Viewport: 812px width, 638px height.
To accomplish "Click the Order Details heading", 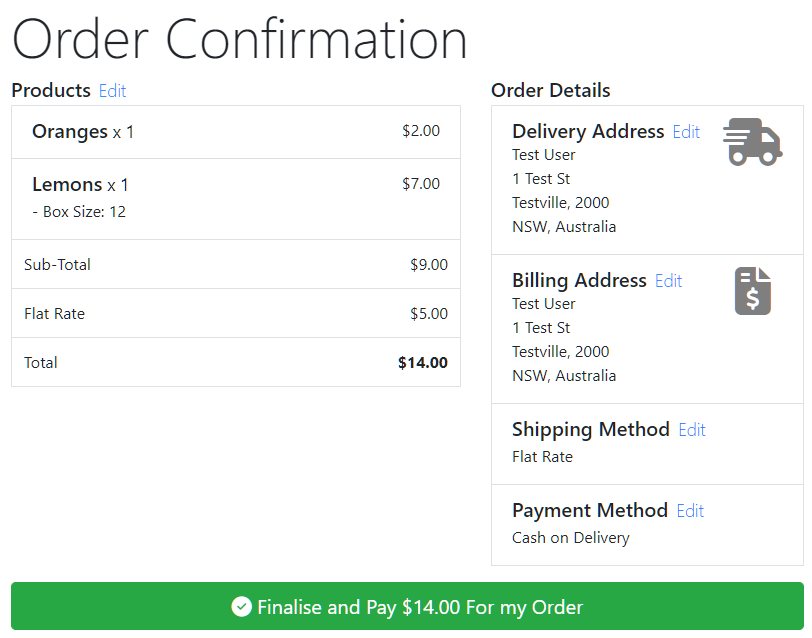I will [550, 90].
